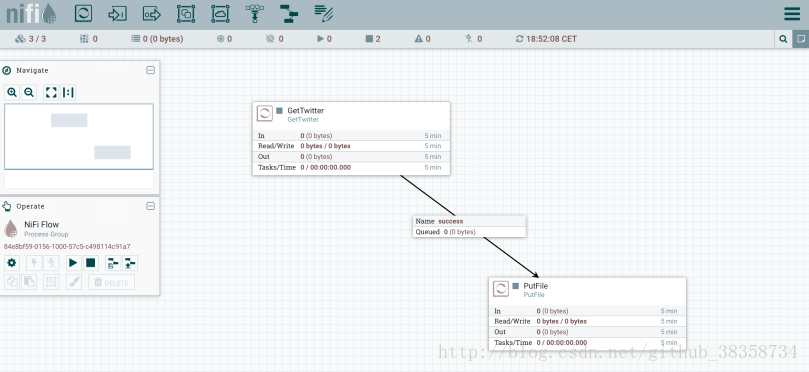Click the NiFi logo
This screenshot has height=372, width=809.
(x=31, y=14)
